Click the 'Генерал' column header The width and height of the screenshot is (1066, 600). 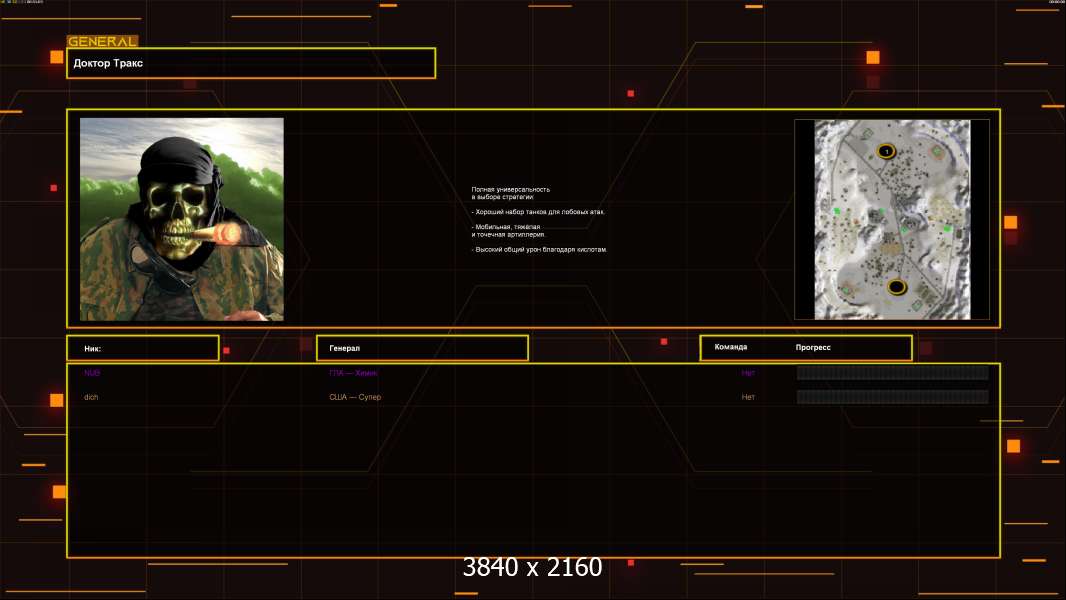pyautogui.click(x=422, y=348)
